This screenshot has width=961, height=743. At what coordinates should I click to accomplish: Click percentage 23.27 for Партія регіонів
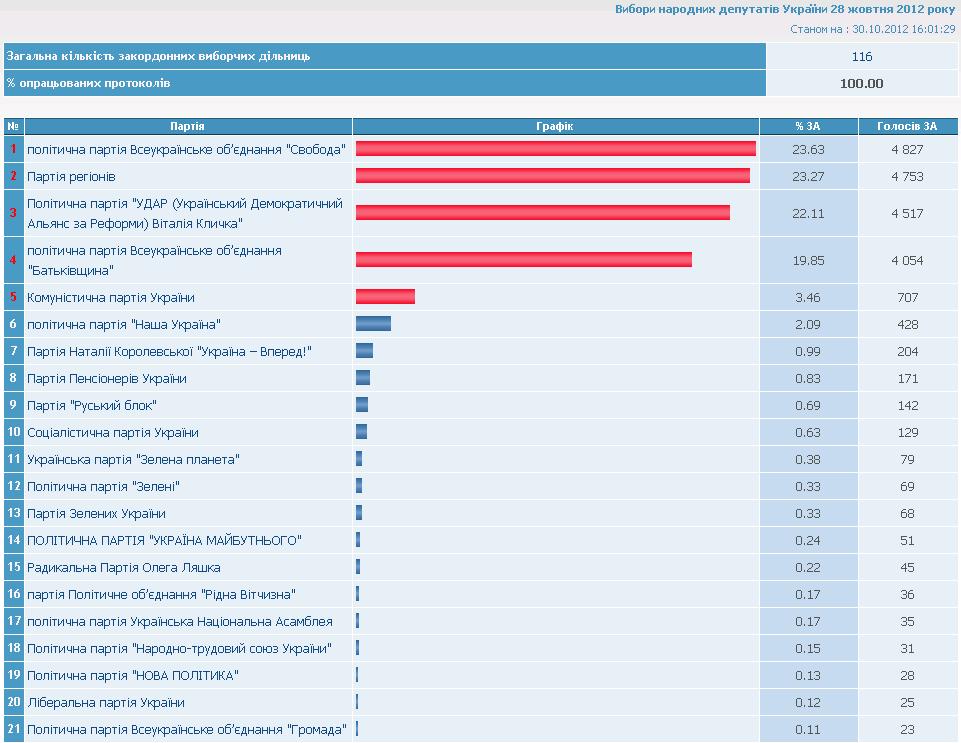(809, 176)
